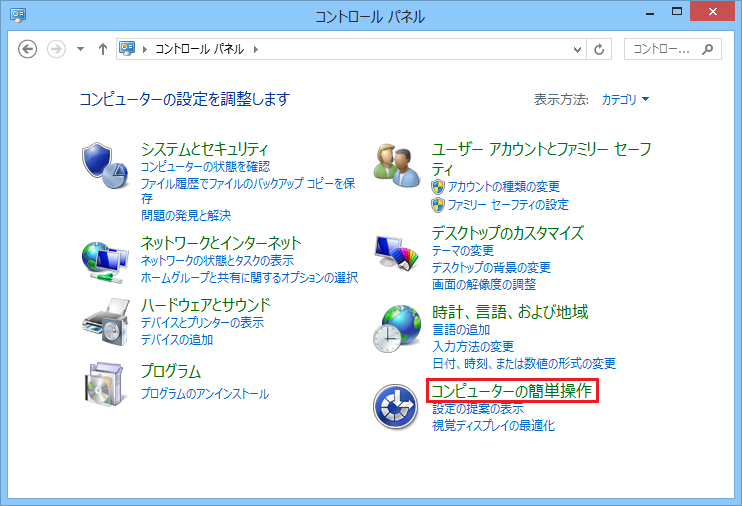The height and width of the screenshot is (506, 742).
Task: Open ホームグループと共有 options link
Action: tap(249, 277)
